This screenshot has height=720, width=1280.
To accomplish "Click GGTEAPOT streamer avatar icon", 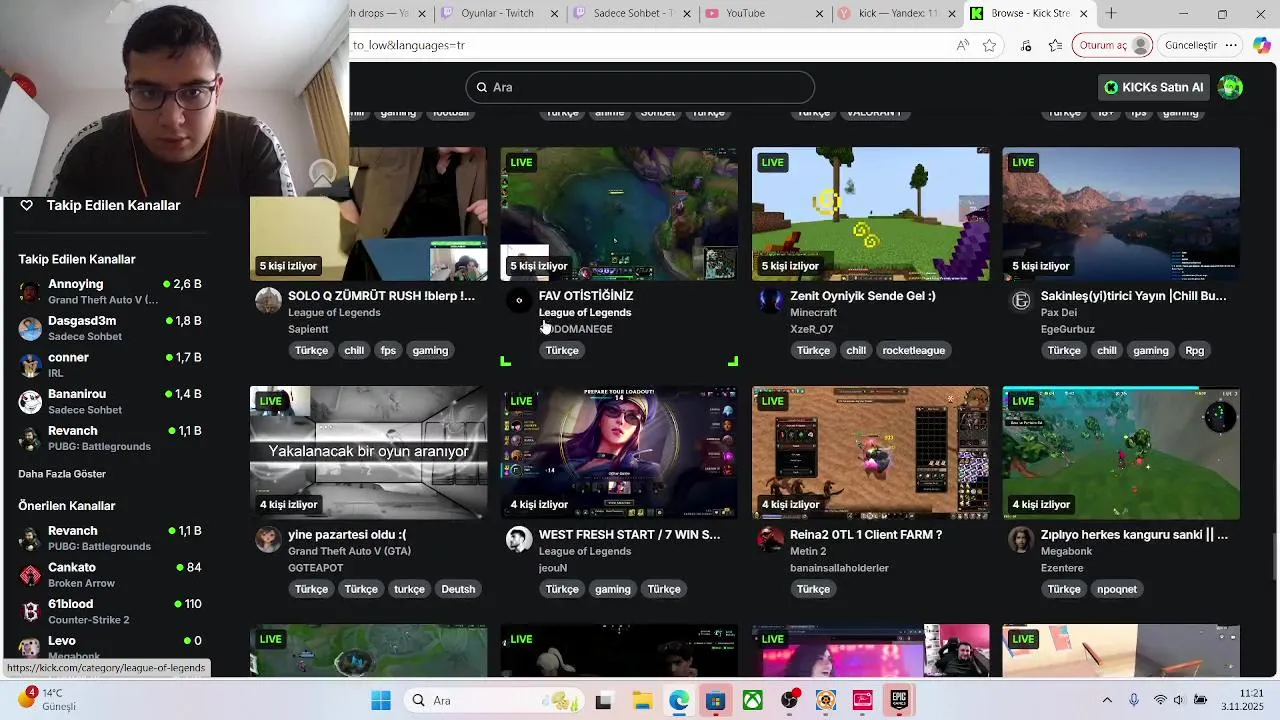I will pos(268,539).
